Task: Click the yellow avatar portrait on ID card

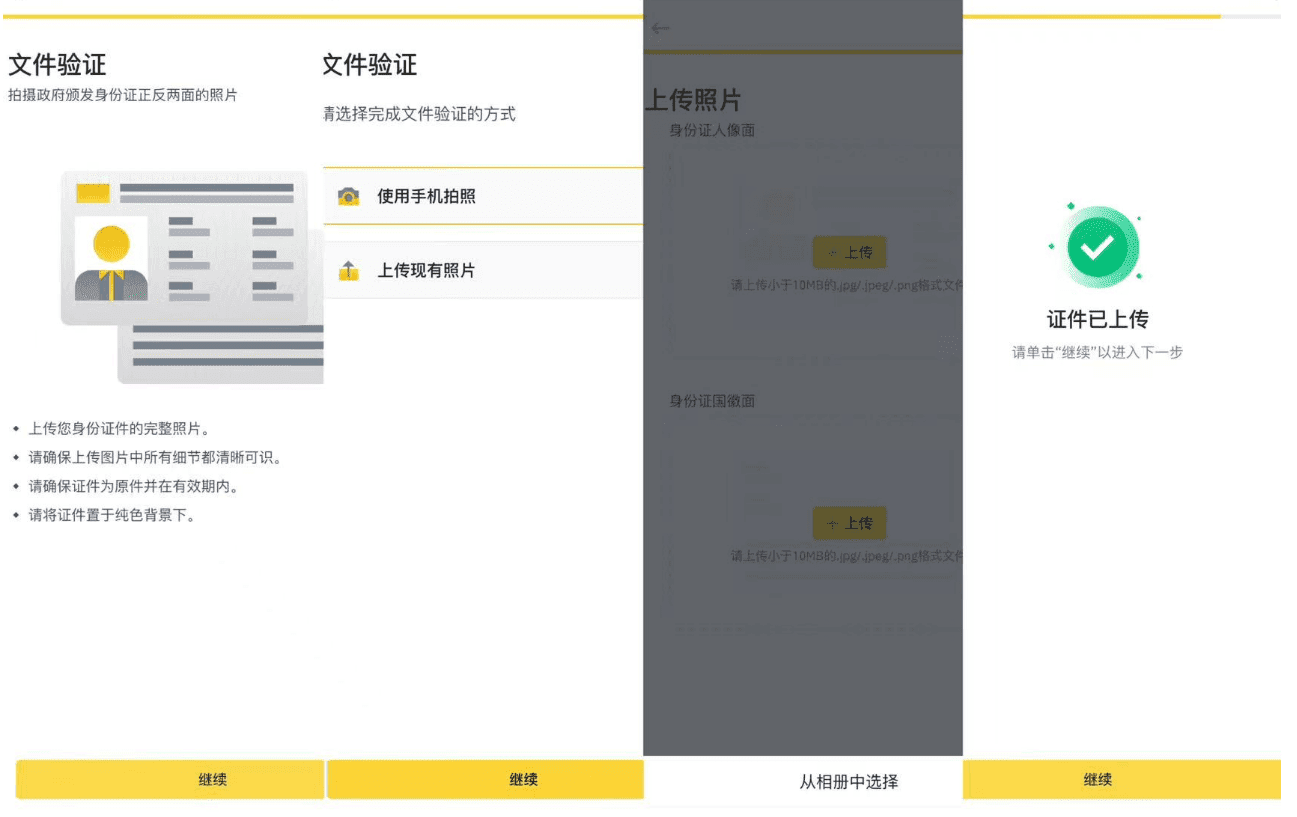Action: click(111, 259)
